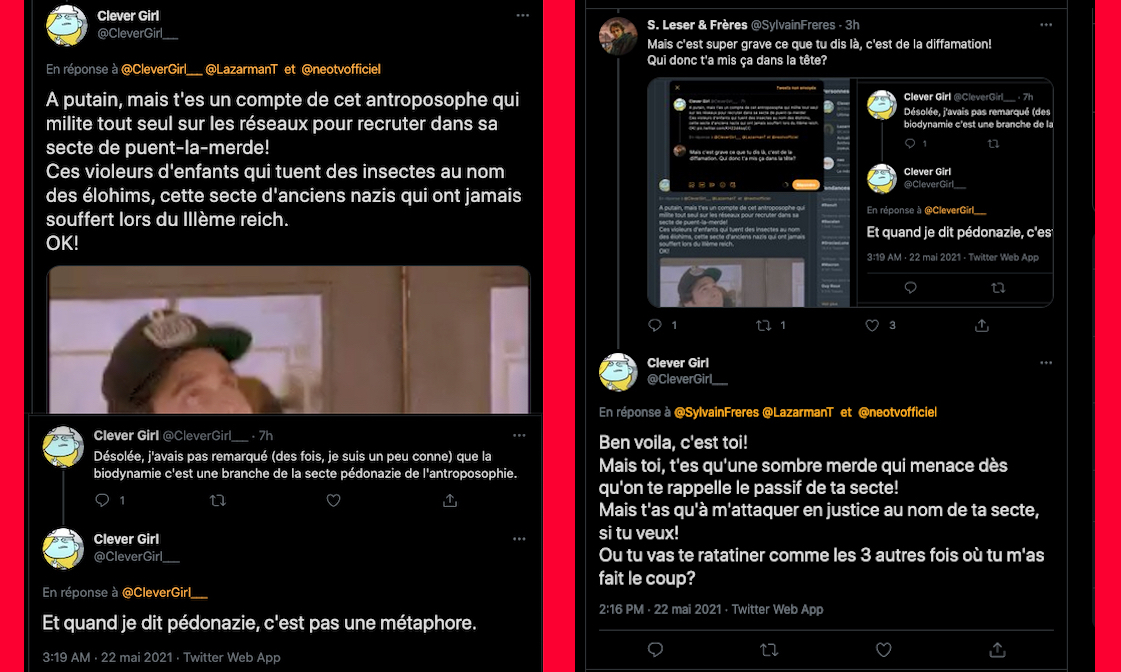Reply to the 'Ben voila, c'est toi!' tweet

(x=655, y=649)
